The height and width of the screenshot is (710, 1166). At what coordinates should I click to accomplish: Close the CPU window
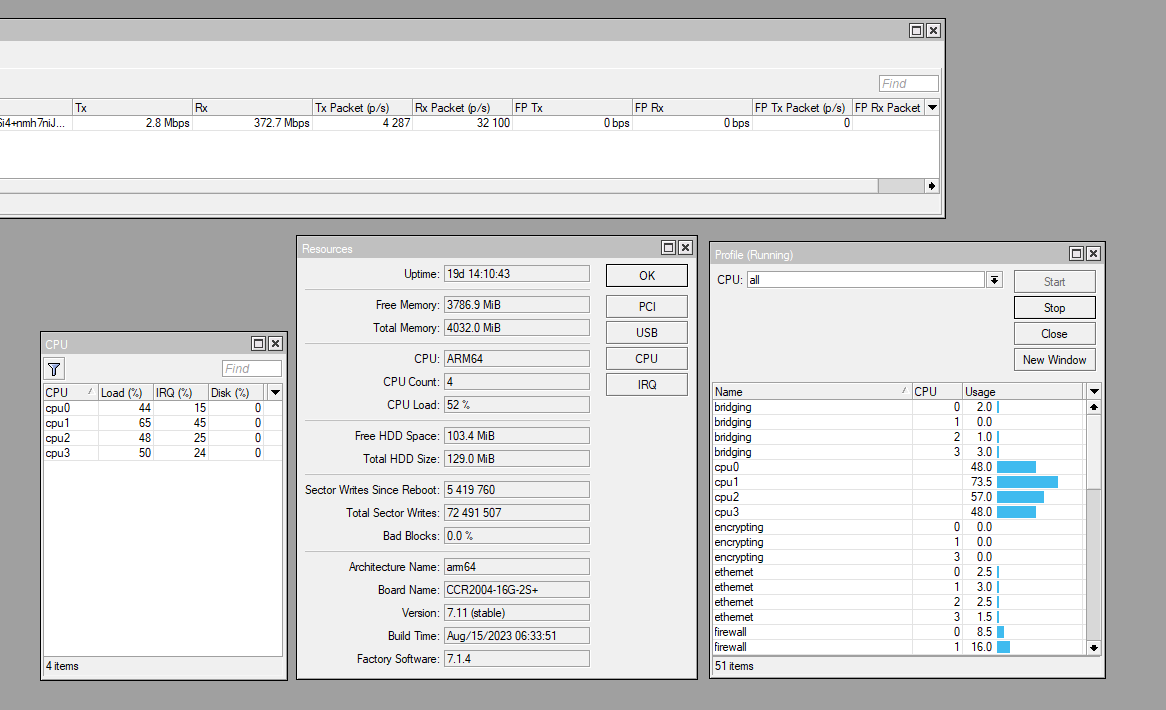(275, 344)
